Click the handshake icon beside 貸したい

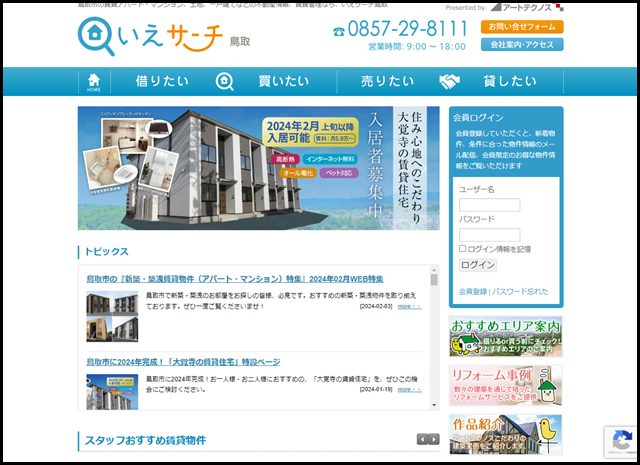pos(449,82)
